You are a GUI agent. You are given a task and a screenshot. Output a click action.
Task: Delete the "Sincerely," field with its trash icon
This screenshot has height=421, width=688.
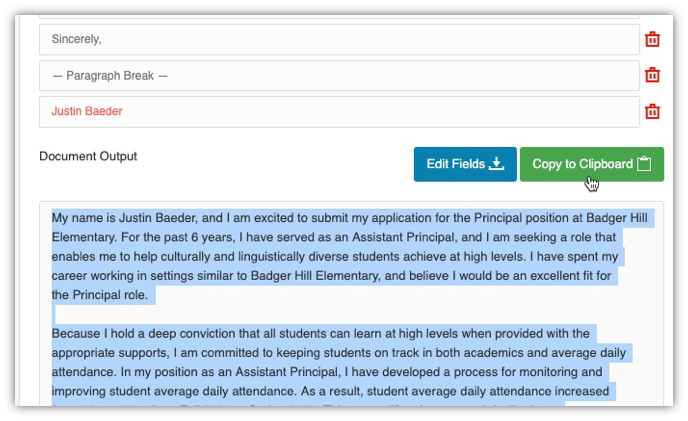pos(652,40)
